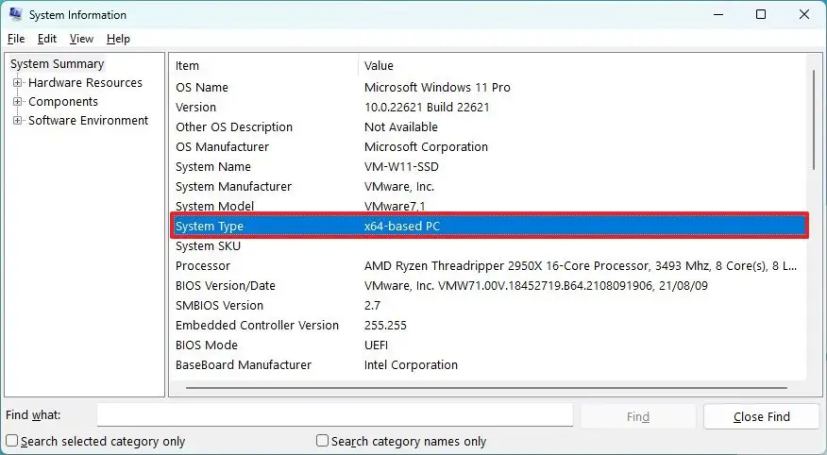Click the horizontal scrollbar below the list

coord(486,388)
